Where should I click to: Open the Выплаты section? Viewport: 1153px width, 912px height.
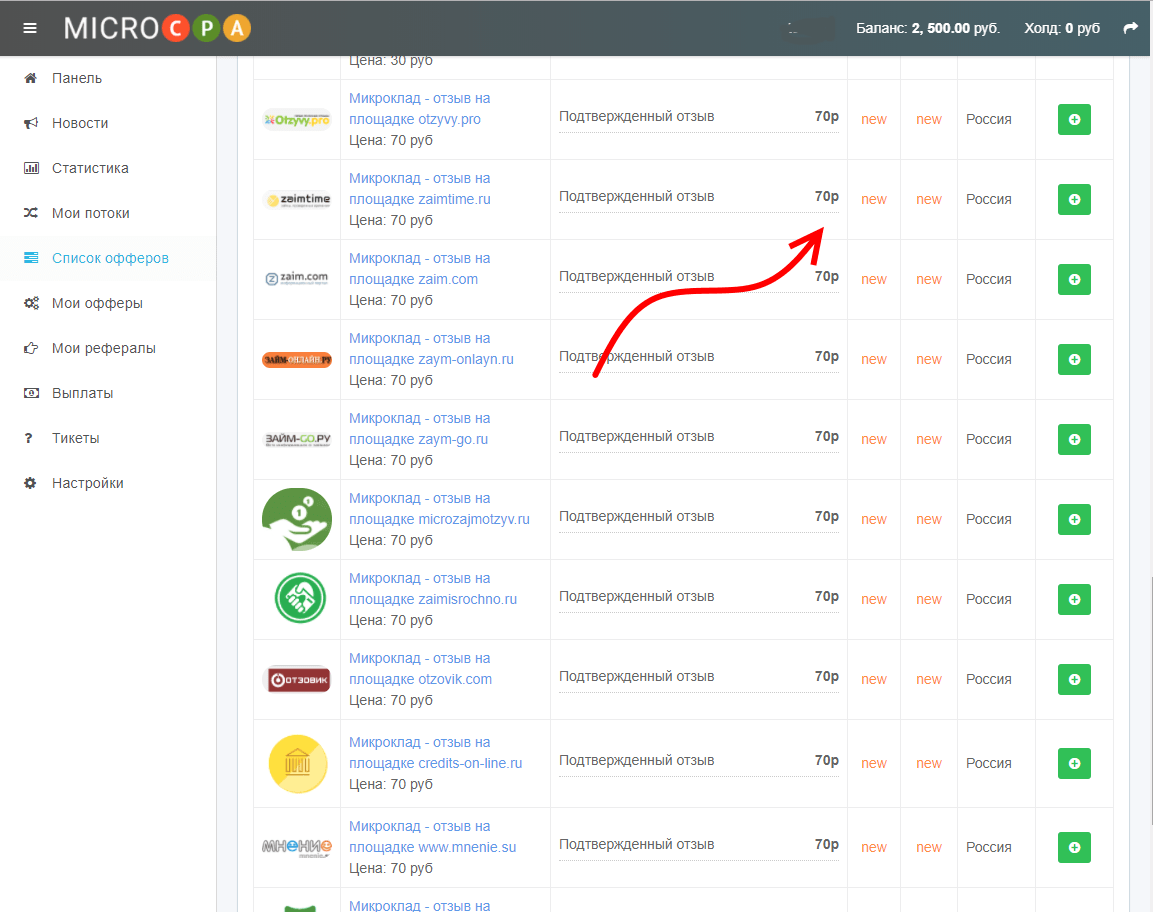[82, 393]
